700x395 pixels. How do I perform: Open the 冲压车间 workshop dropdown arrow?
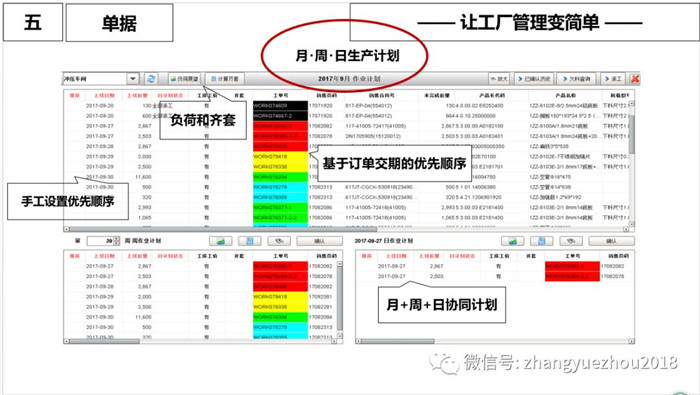click(133, 79)
